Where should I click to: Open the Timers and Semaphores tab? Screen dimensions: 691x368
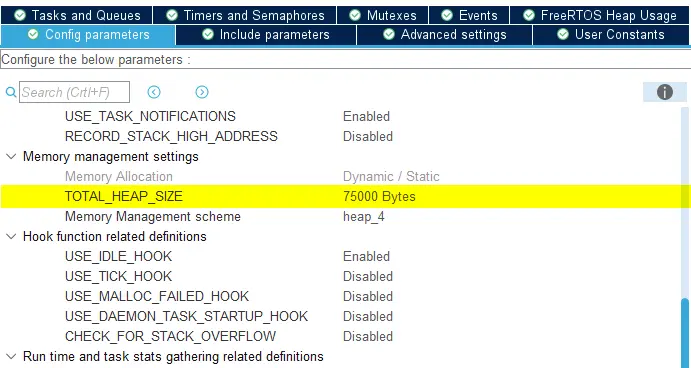pyautogui.click(x=245, y=15)
